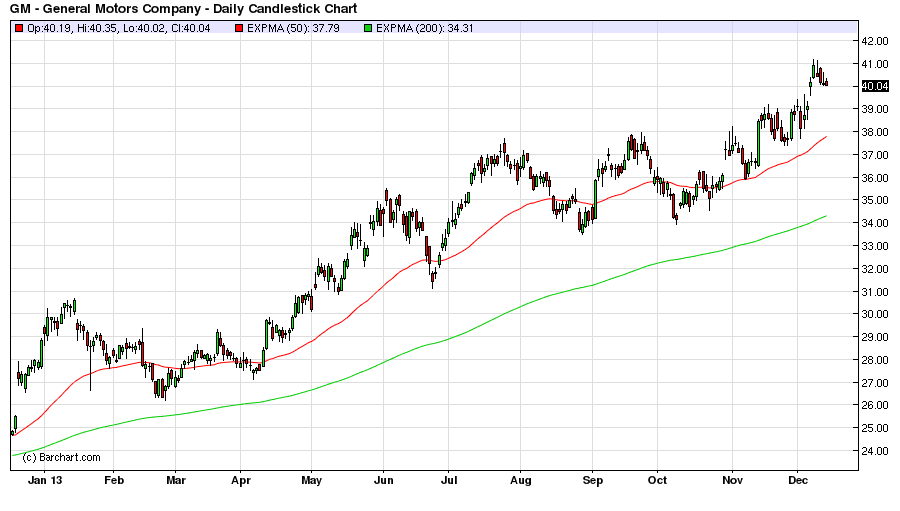
Task: Click the 30.00 price axis label
Action: [x=875, y=314]
